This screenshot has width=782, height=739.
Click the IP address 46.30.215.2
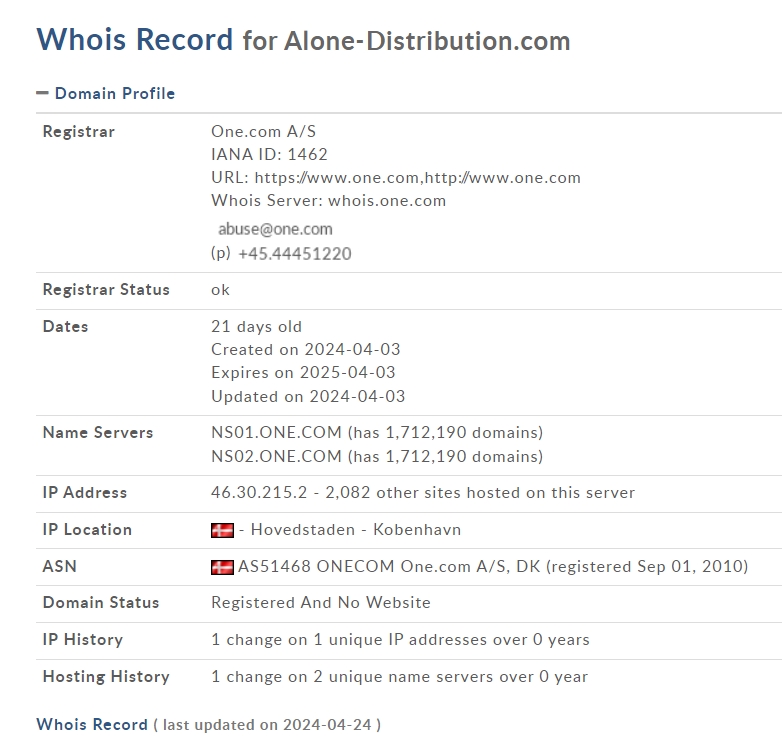click(x=259, y=492)
